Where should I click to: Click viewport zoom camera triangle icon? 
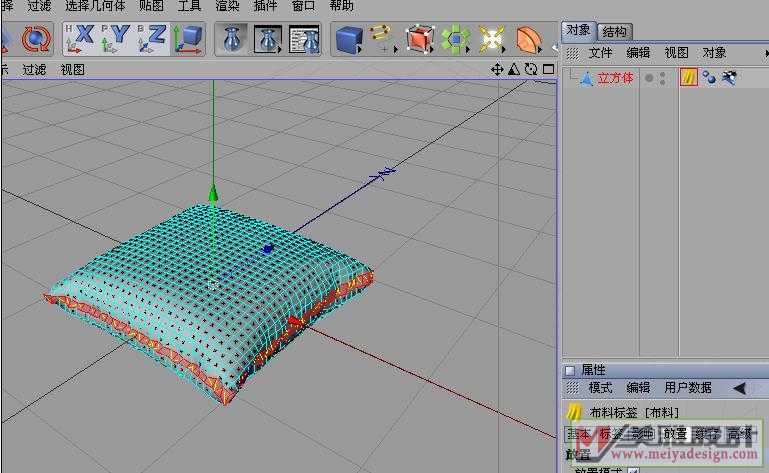[x=514, y=69]
